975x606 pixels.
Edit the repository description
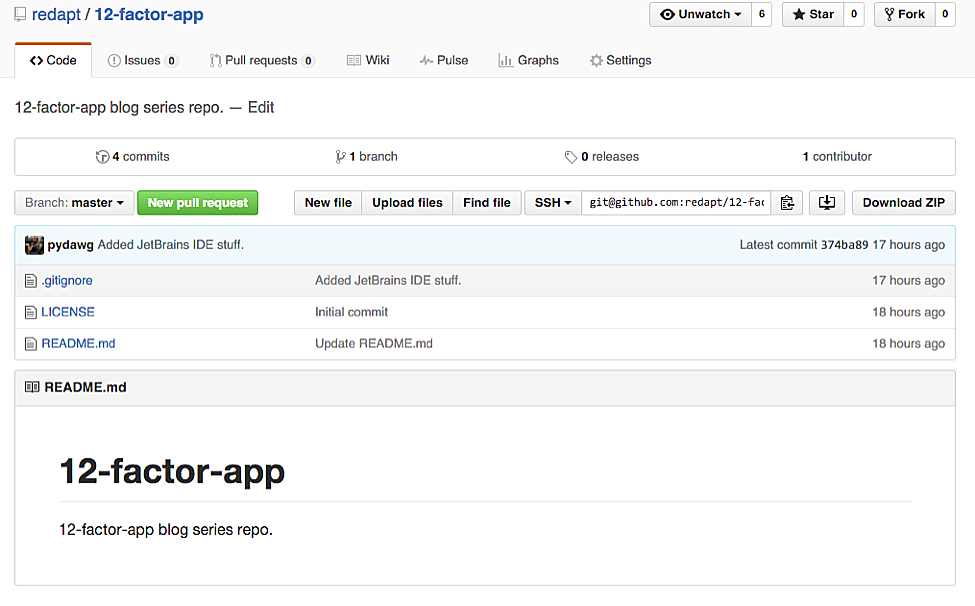(261, 108)
